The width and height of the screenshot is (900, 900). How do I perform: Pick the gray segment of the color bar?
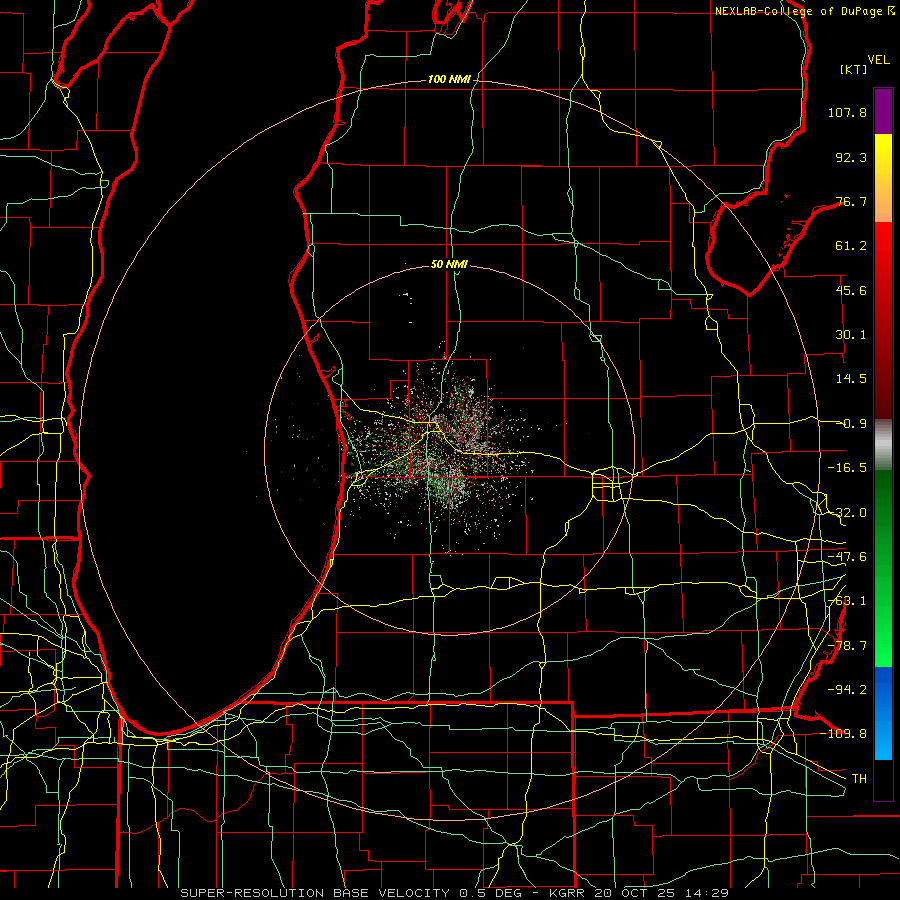tap(883, 445)
